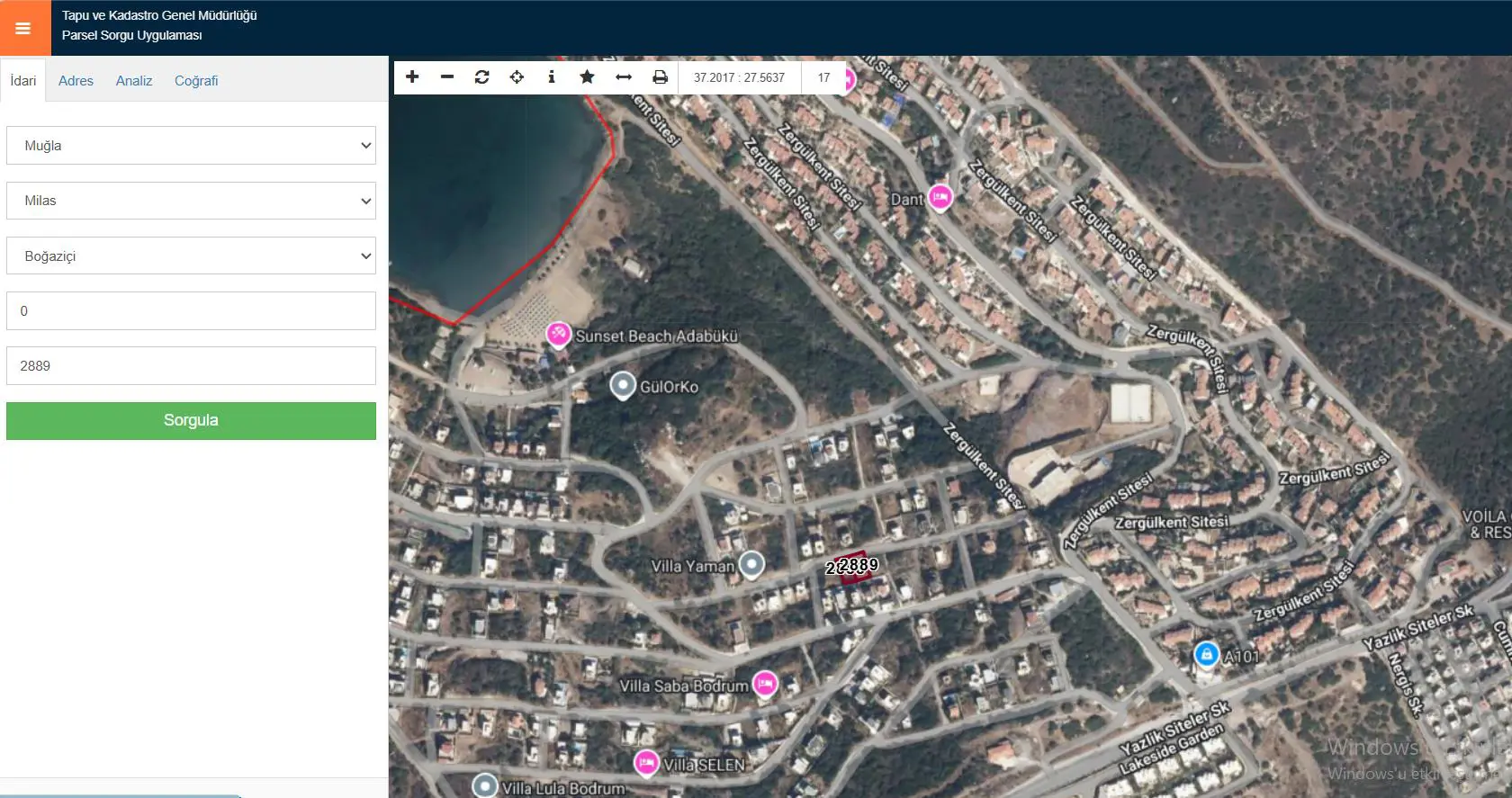Screen dimensions: 1512x798
Task: Switch to the Adres tab
Action: [x=76, y=81]
